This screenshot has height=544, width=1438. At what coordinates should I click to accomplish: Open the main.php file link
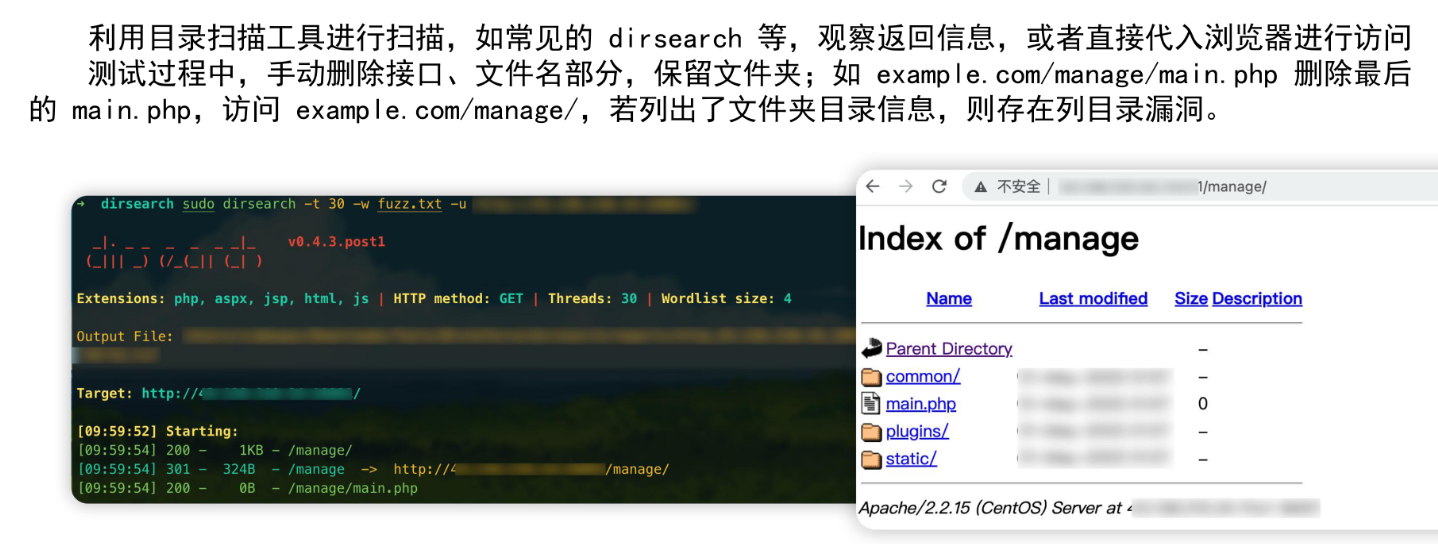tap(921, 404)
